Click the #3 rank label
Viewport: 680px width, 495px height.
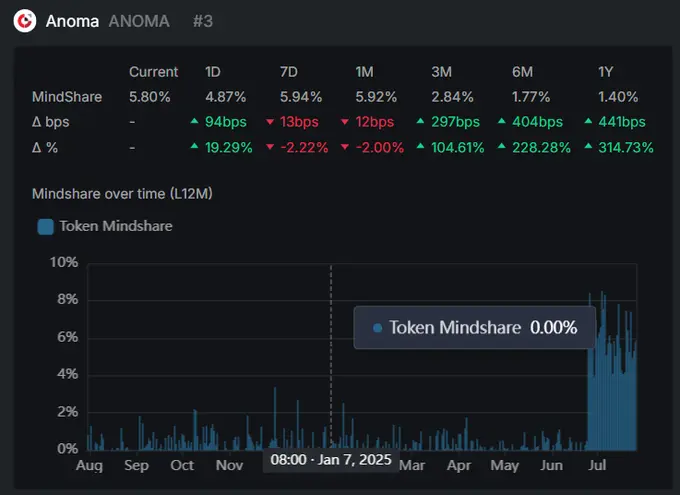(x=203, y=21)
